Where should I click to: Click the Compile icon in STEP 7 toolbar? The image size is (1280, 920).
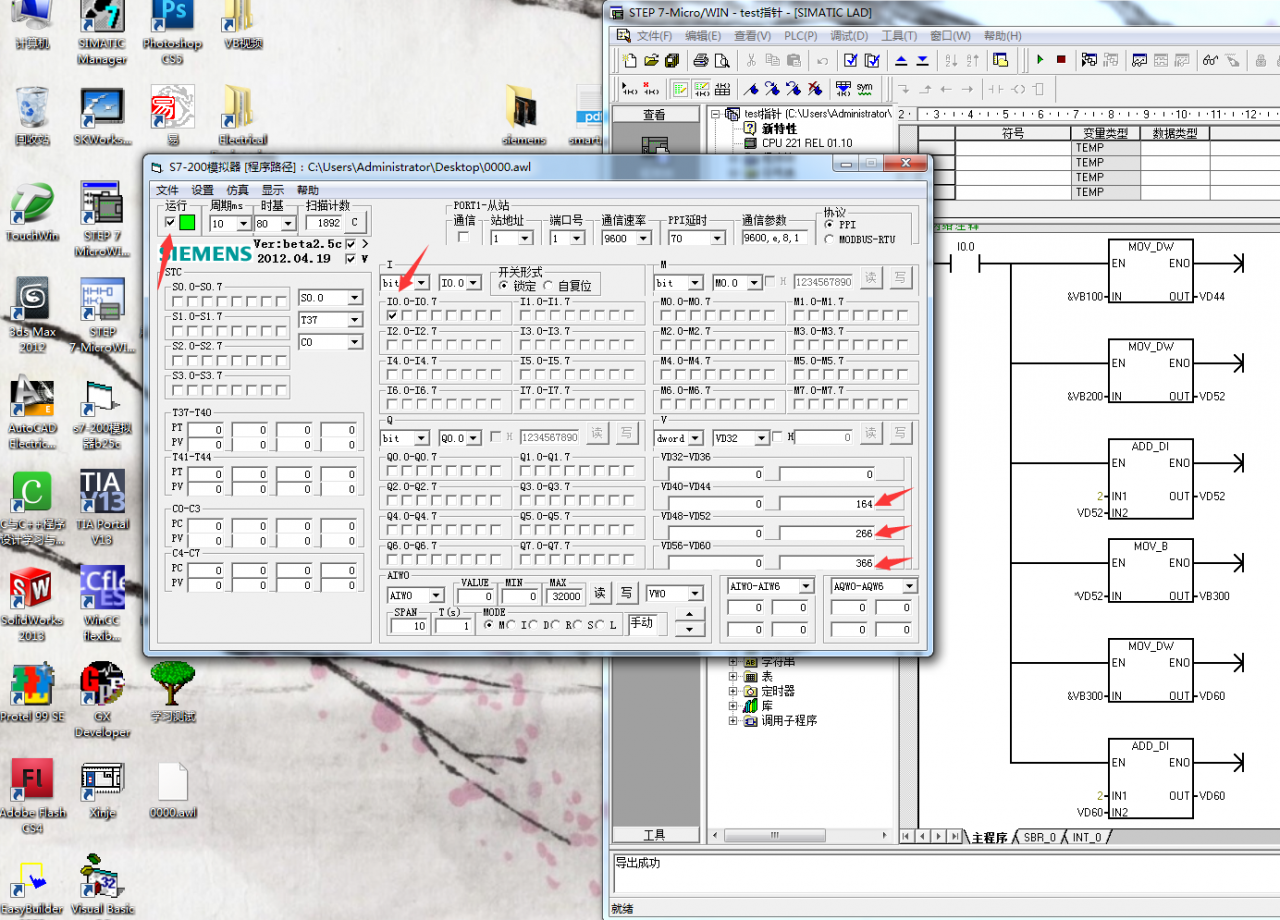click(851, 60)
